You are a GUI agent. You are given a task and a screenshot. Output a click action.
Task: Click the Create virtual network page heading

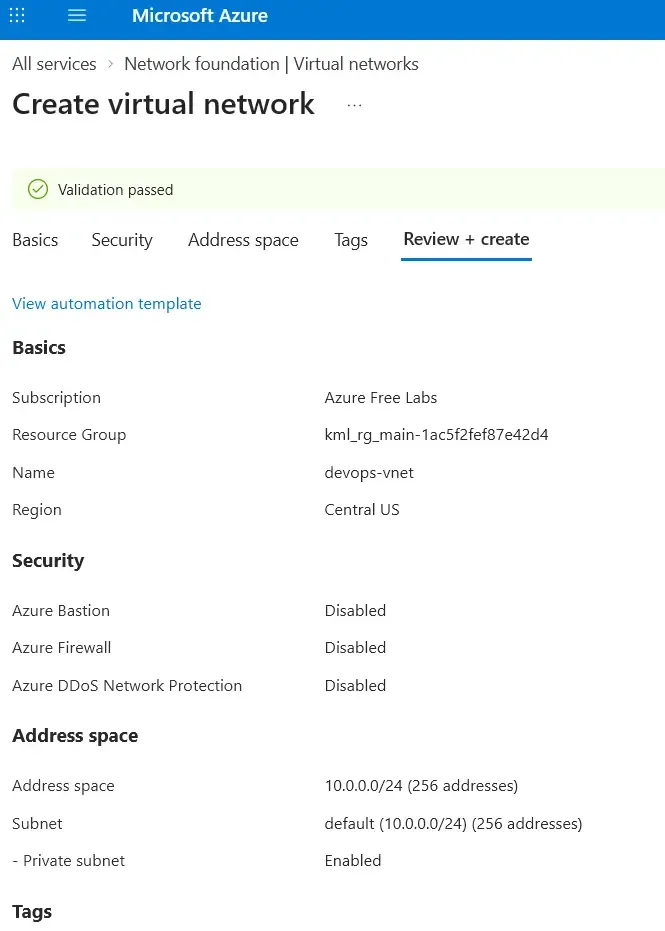click(x=163, y=104)
